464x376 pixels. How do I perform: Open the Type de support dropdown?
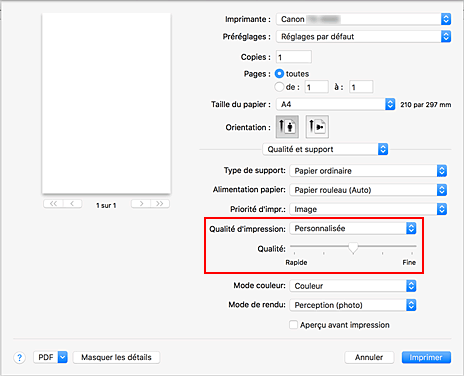point(368,171)
